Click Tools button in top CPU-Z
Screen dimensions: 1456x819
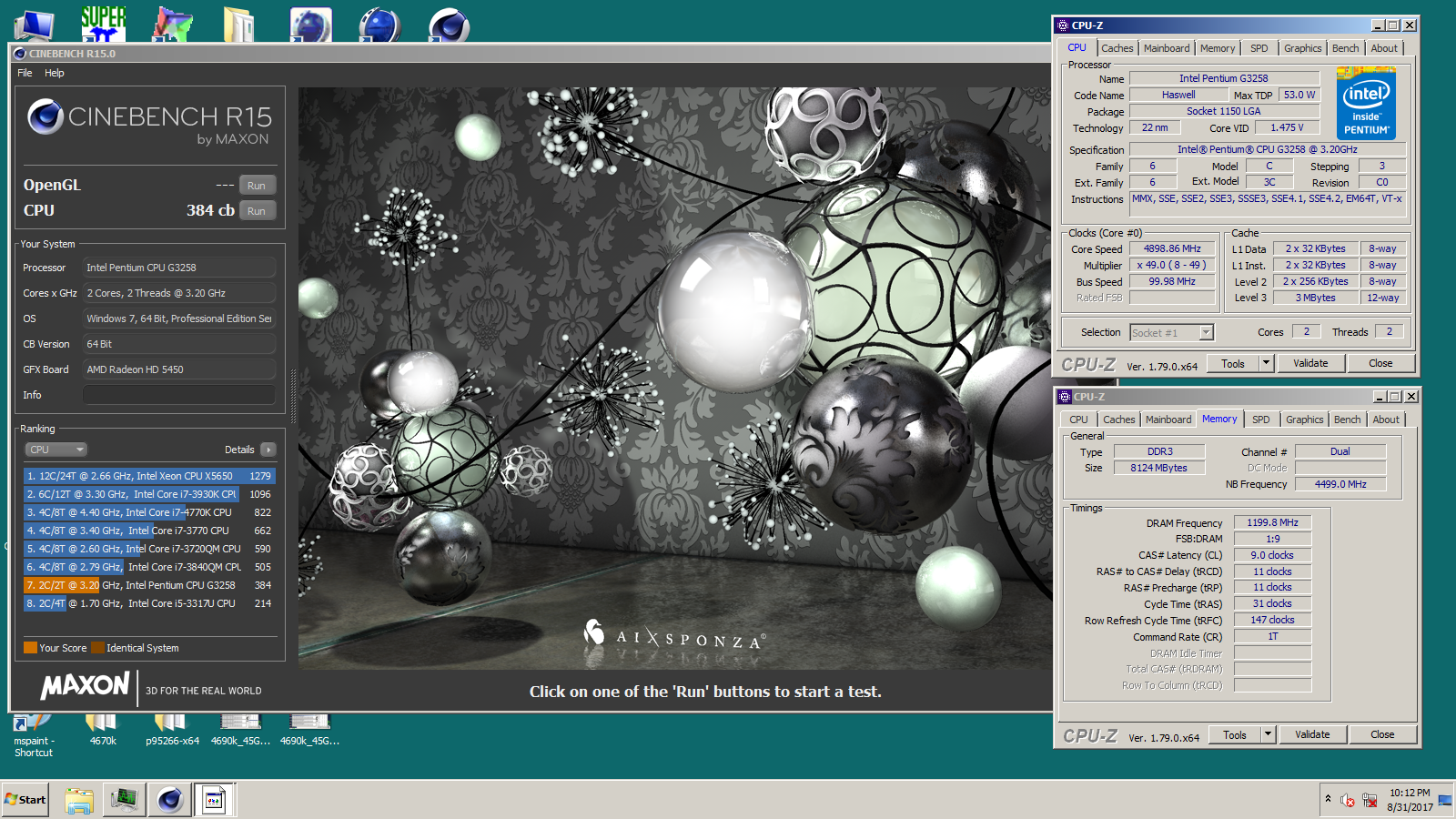click(1233, 364)
